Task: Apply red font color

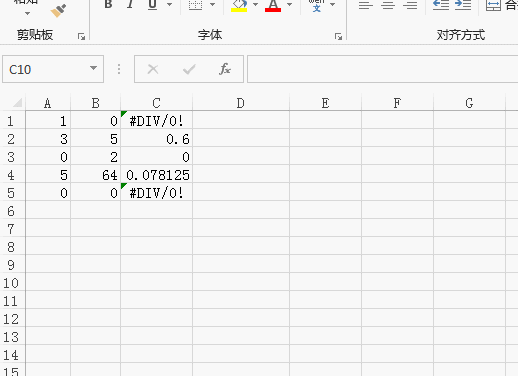Action: point(273,5)
